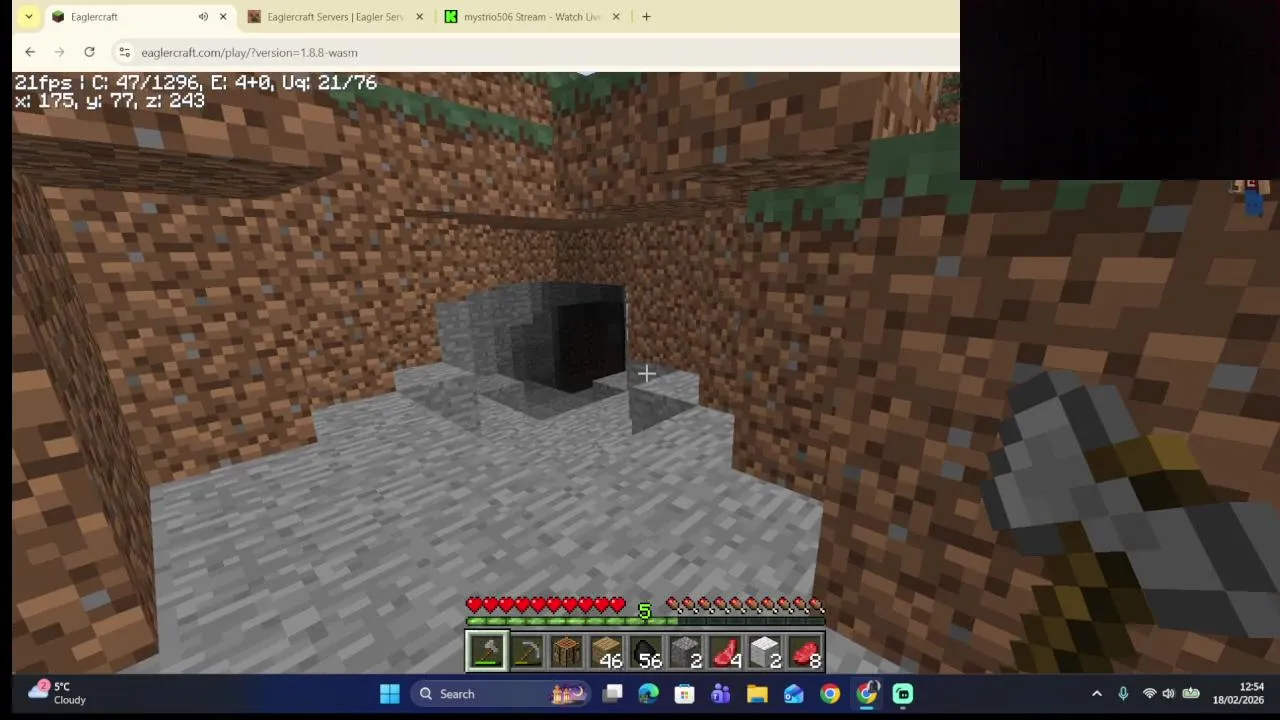Image resolution: width=1280 pixels, height=720 pixels.
Task: Open the weather widget showing 5°C Cloudy
Action: coord(58,693)
